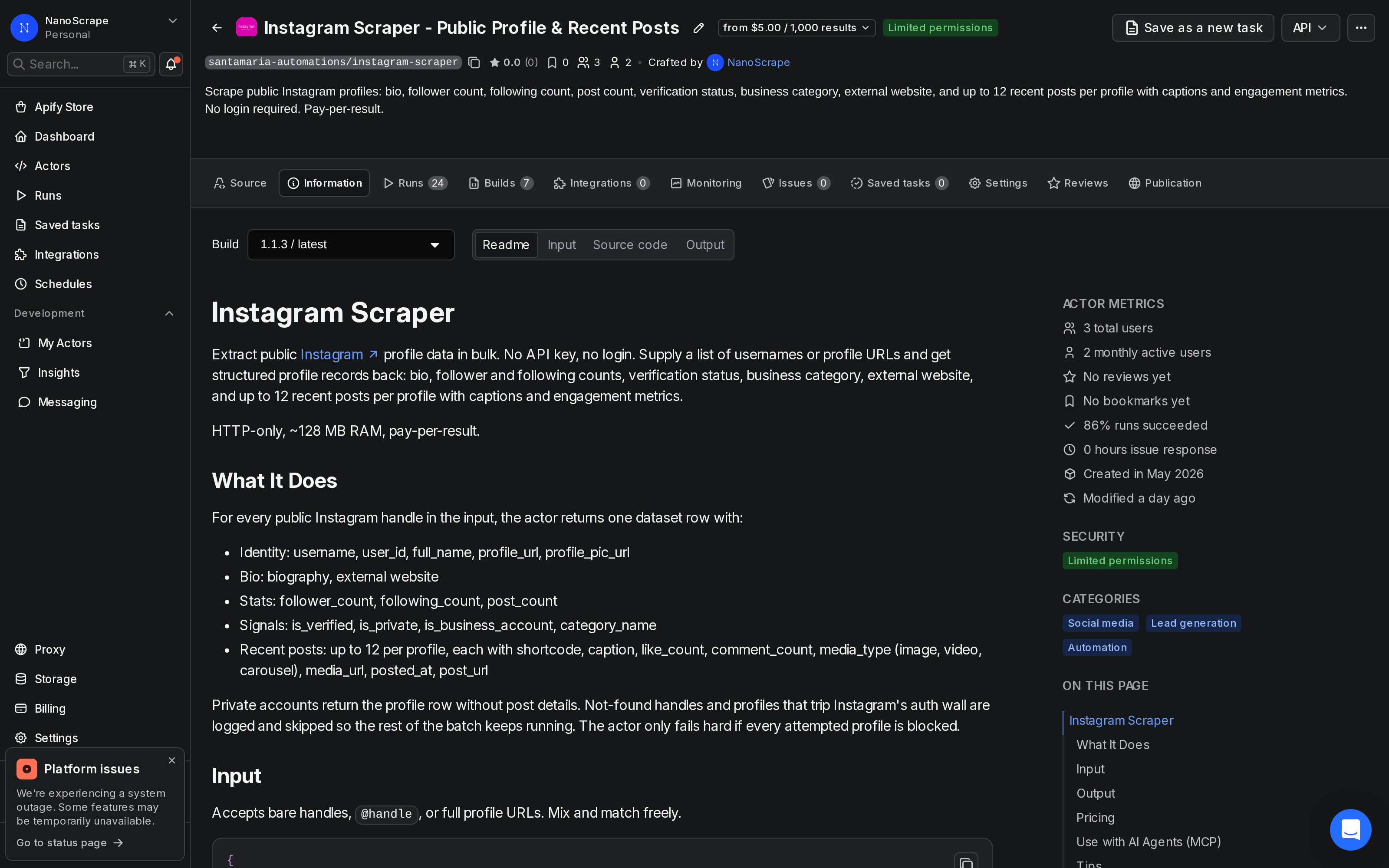Screen dimensions: 1389x868
Task: Switch to the Output view
Action: (705, 244)
